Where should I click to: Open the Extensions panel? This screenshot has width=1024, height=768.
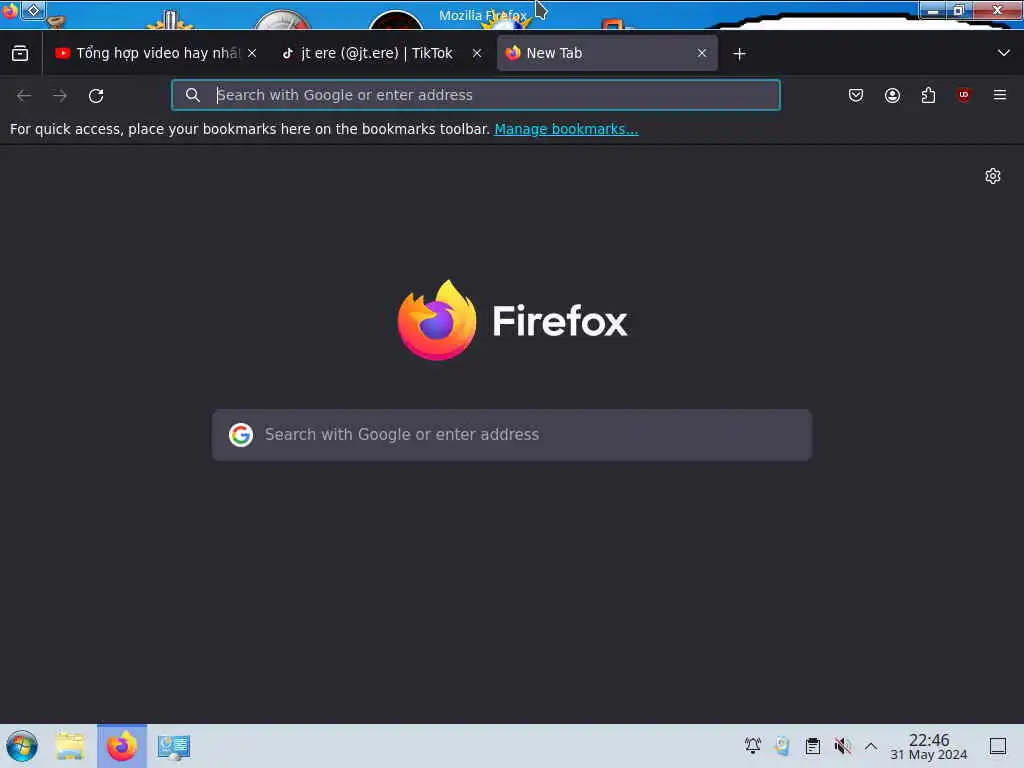pyautogui.click(x=928, y=96)
